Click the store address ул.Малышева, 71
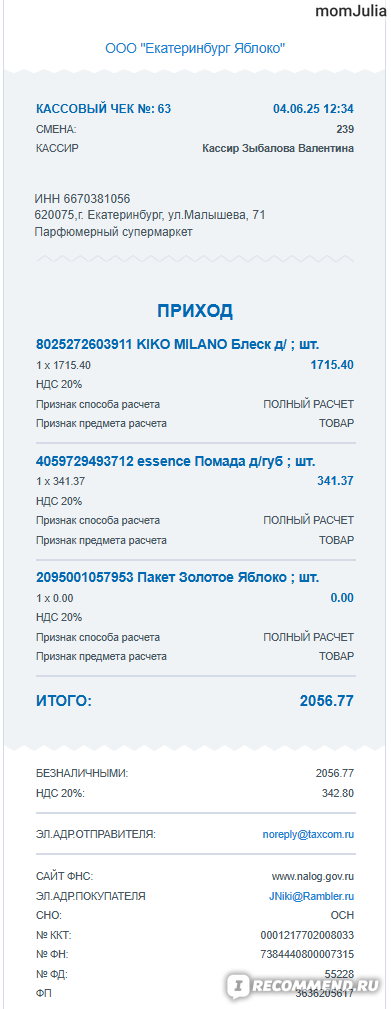The image size is (391, 1009). (x=216, y=215)
